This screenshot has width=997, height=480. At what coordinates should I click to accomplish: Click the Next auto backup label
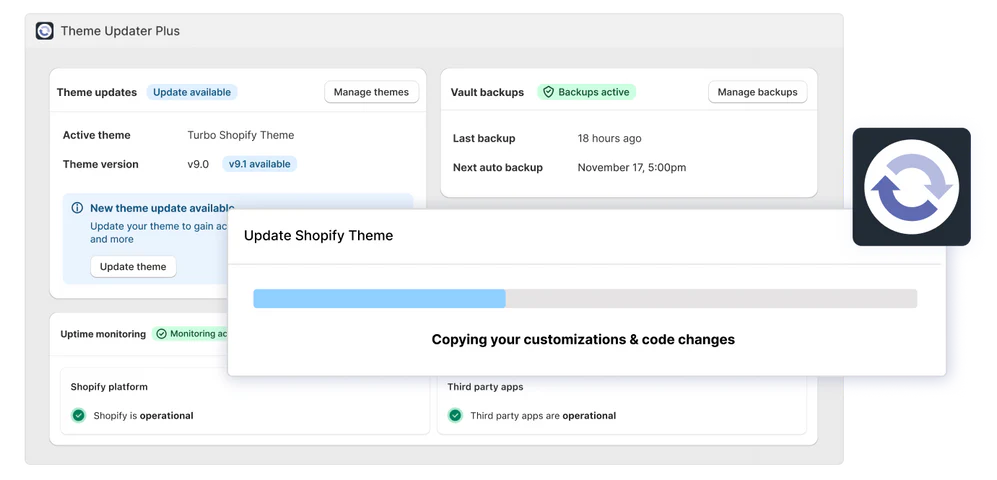(498, 168)
